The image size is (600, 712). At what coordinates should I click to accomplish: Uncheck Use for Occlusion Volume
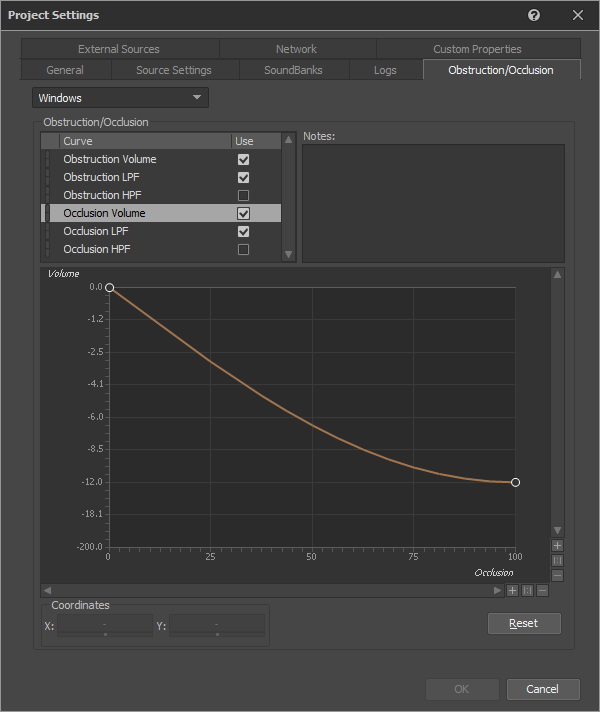click(243, 213)
